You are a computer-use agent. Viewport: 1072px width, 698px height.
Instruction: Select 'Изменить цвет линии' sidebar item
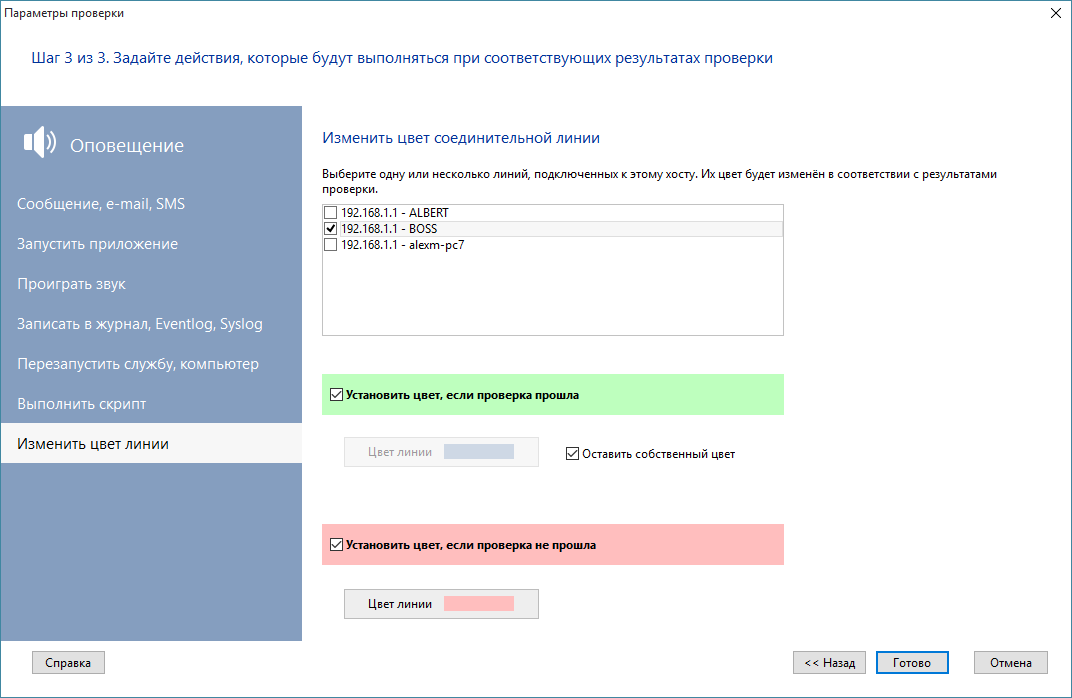click(x=93, y=444)
